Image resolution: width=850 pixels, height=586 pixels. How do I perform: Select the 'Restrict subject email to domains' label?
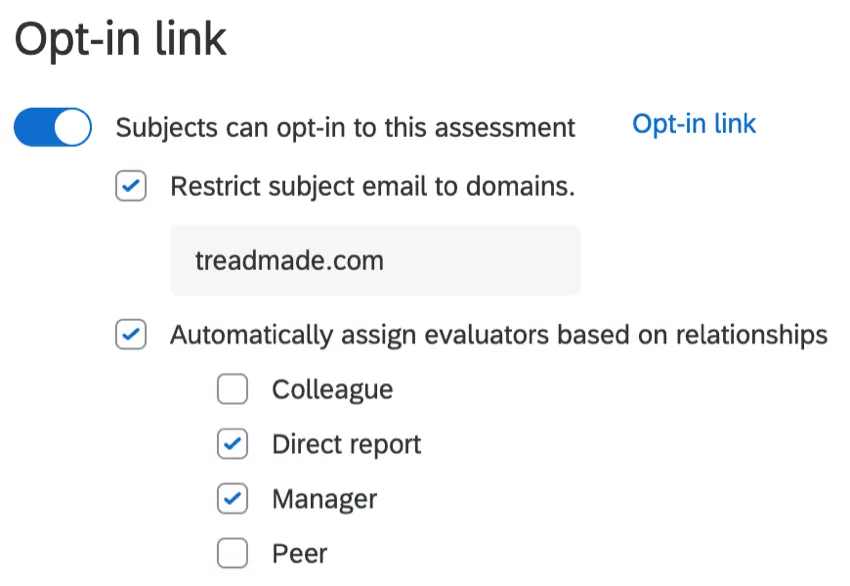coord(373,187)
